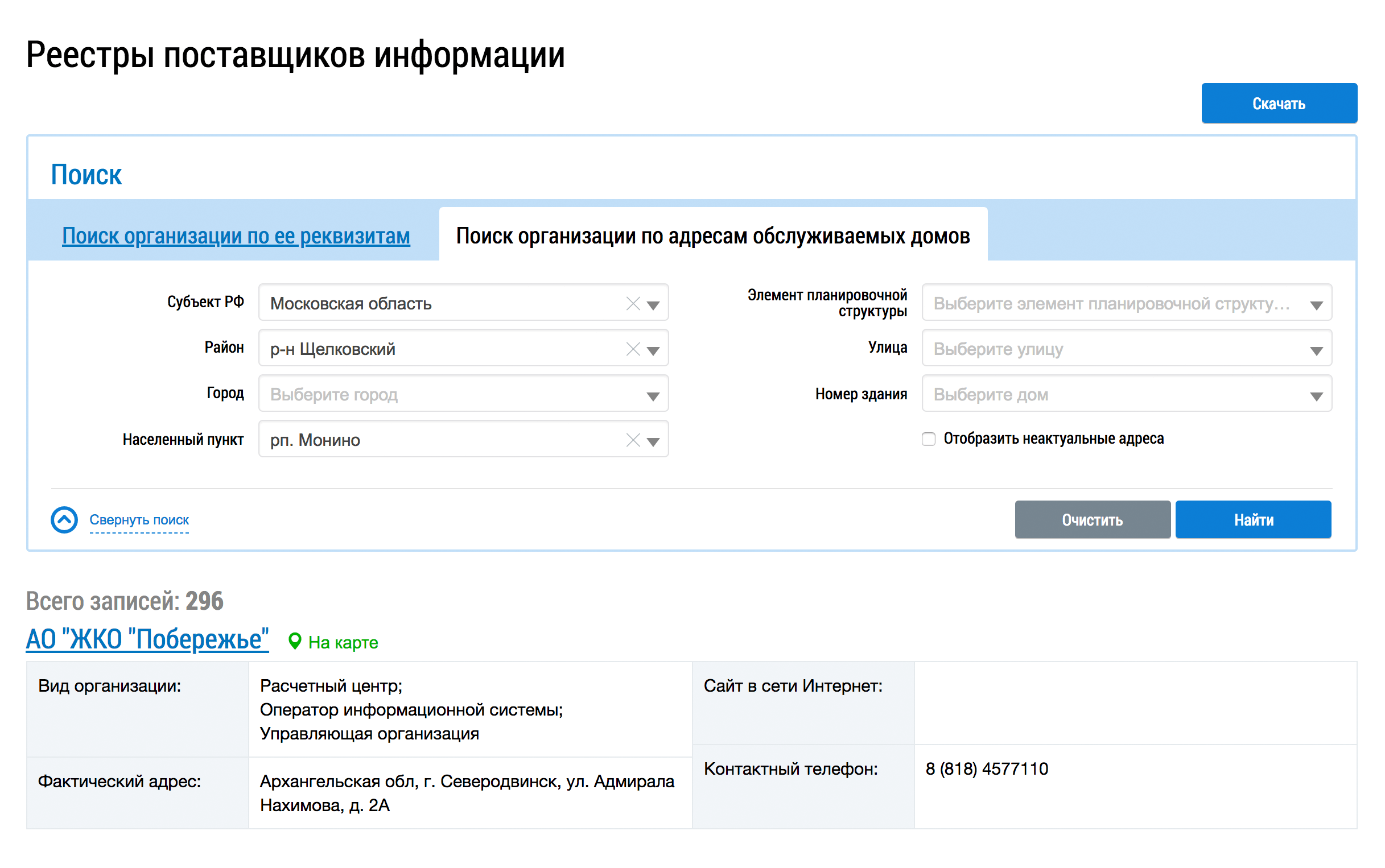Click the Реестры поставщиков информации page title
Image resolution: width=1385 pixels, height=868 pixels.
pyautogui.click(x=295, y=55)
